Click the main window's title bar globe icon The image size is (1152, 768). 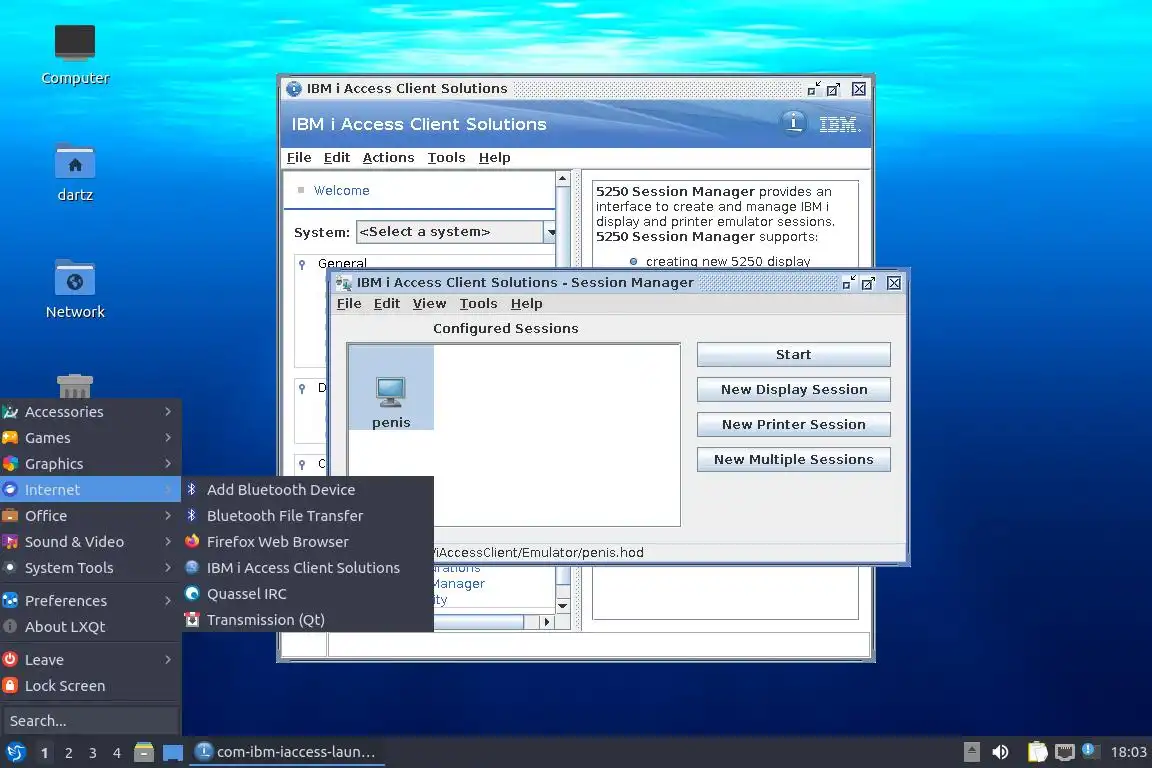coord(294,89)
